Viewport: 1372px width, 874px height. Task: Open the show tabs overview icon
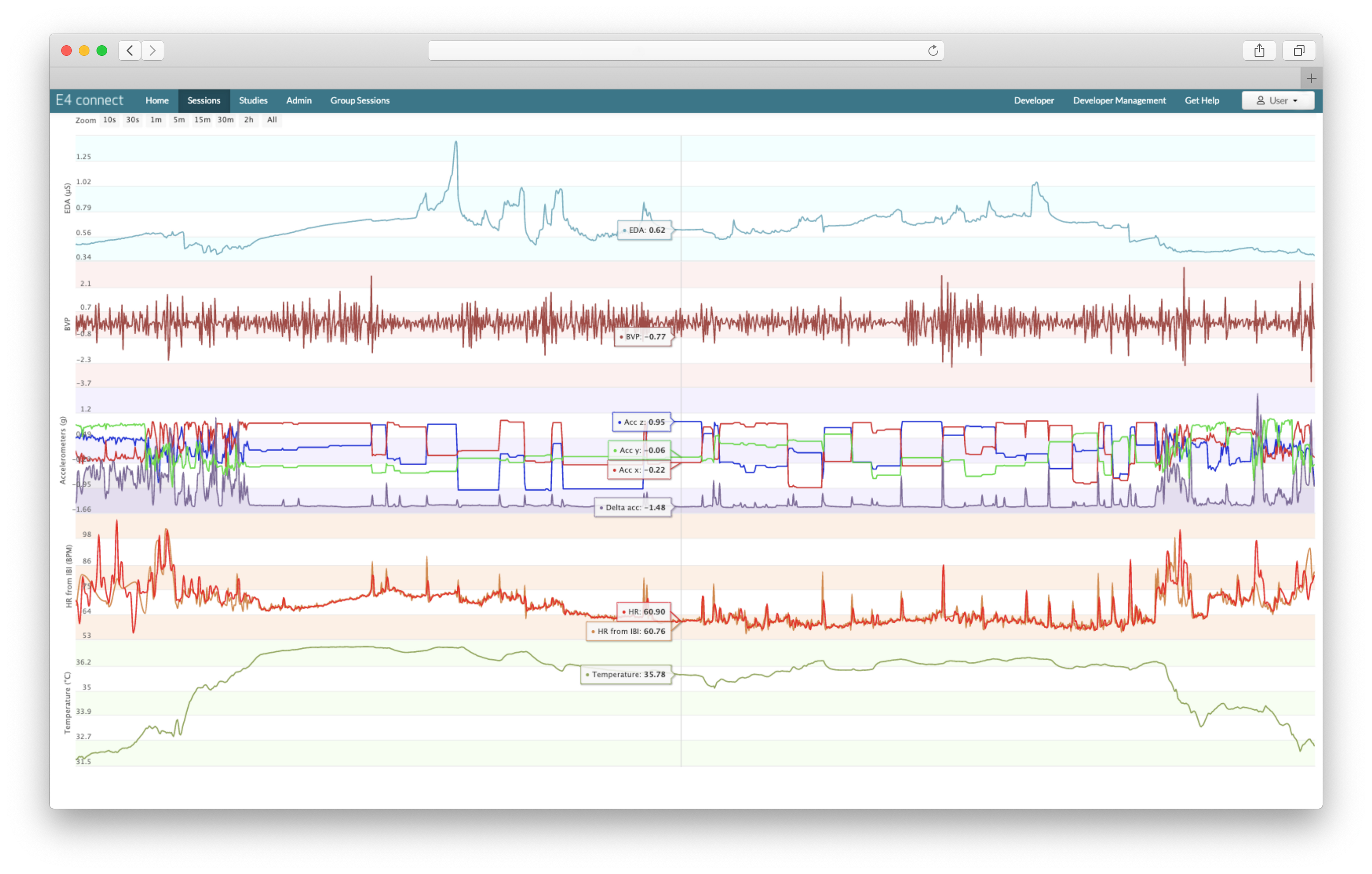point(1298,51)
